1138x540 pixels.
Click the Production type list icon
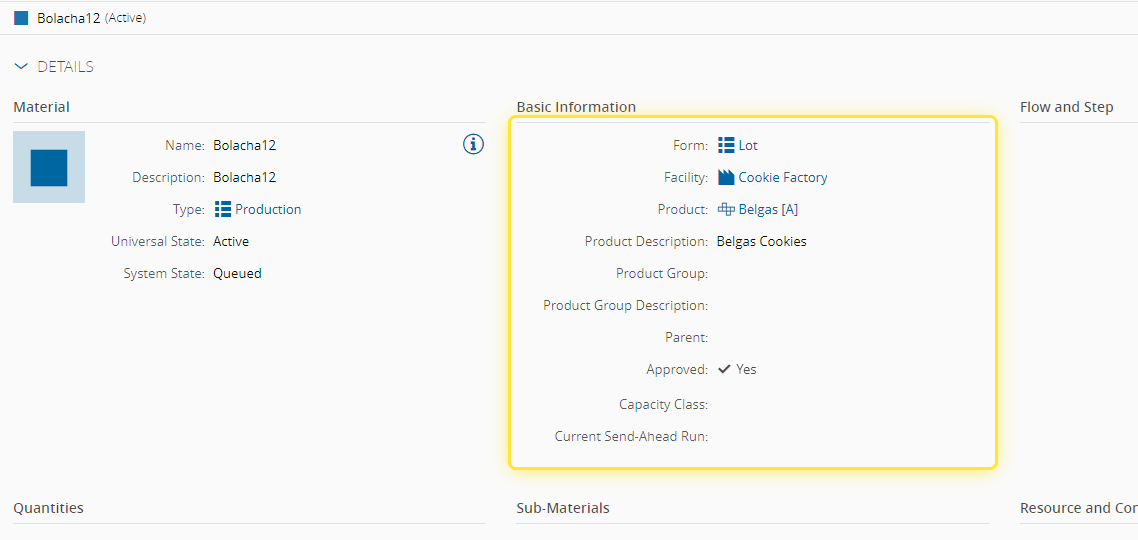223,209
